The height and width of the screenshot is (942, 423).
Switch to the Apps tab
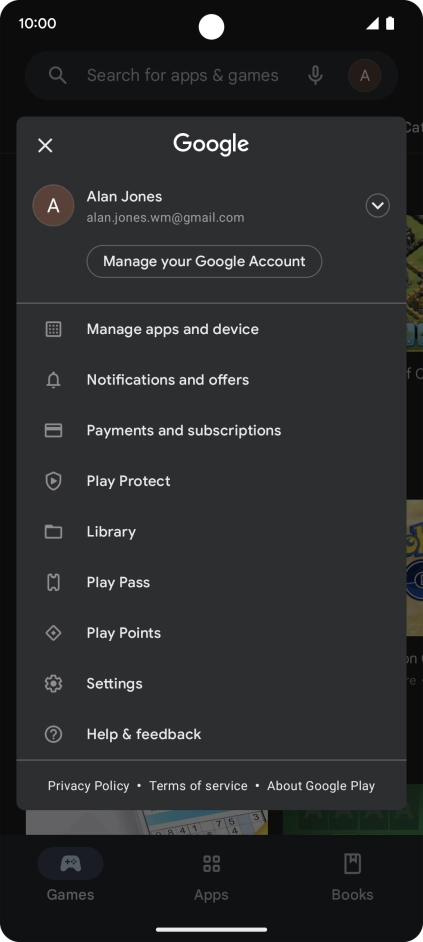coord(212,875)
